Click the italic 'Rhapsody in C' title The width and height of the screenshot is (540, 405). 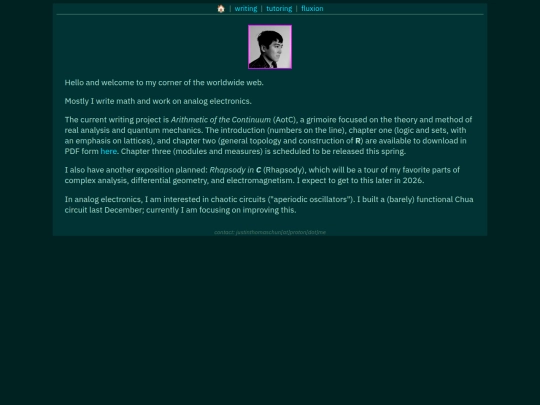tap(235, 170)
